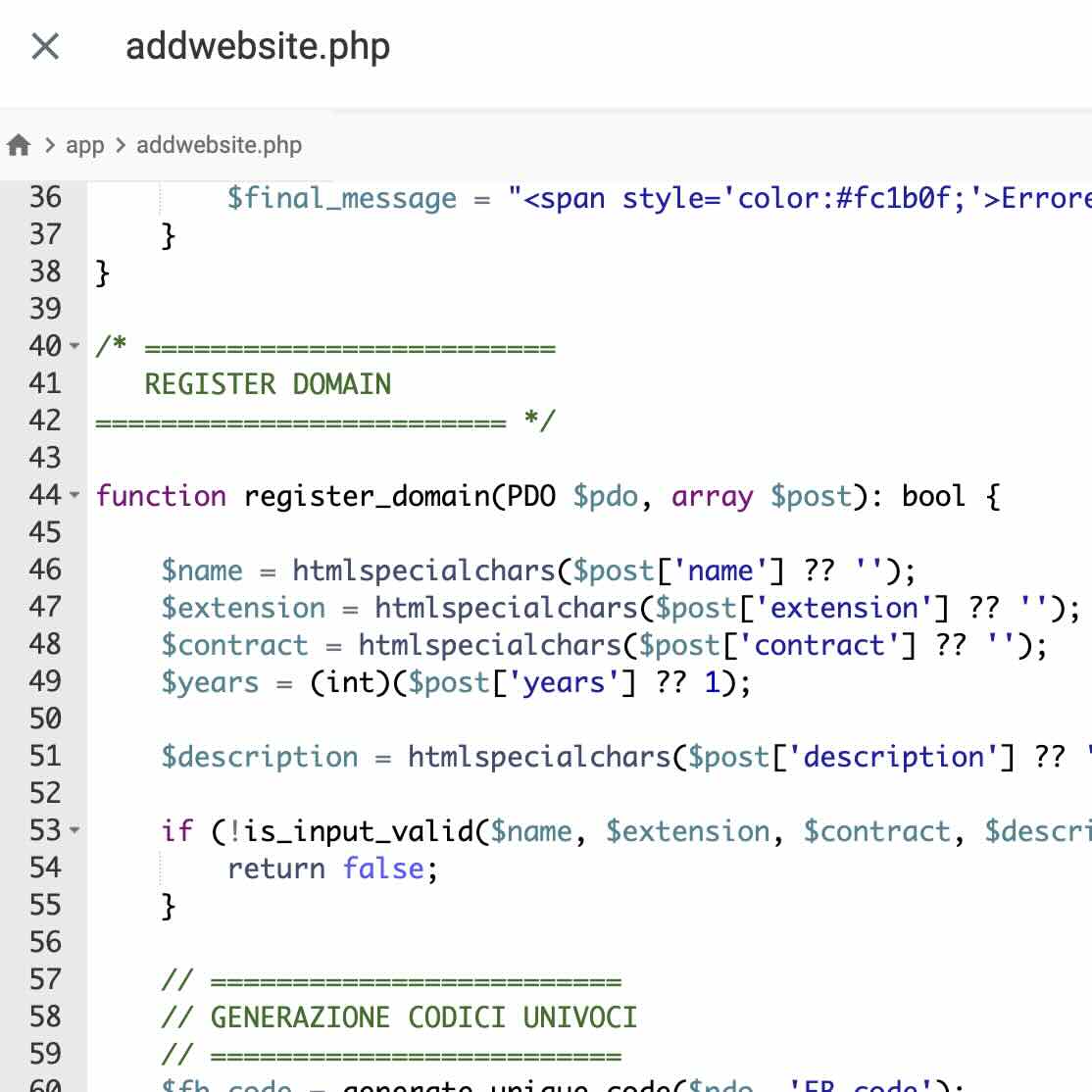
Task: Click $name variable assignment on line 46
Action: click(x=202, y=571)
